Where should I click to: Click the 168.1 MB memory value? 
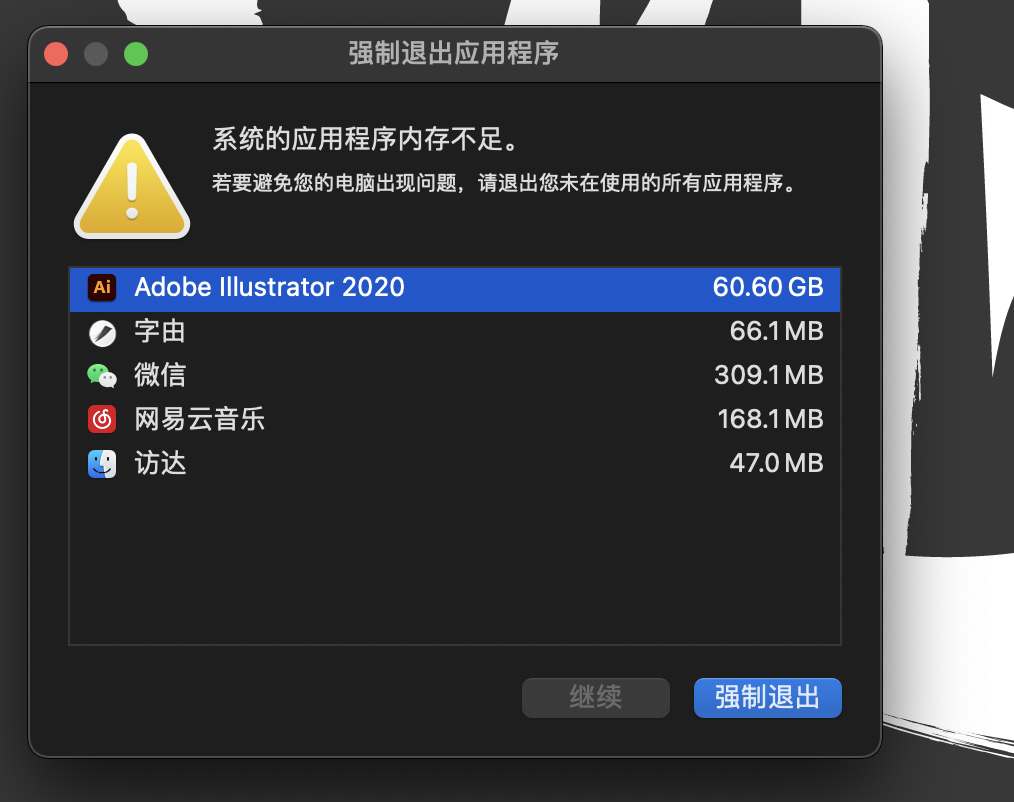point(770,419)
